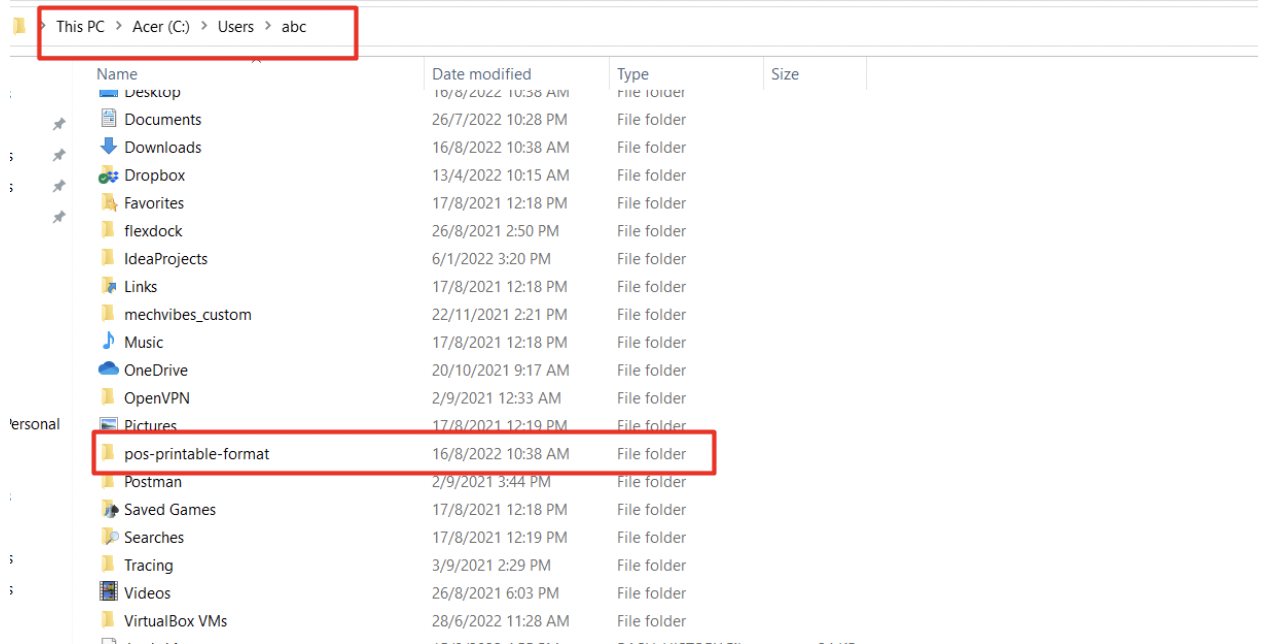This screenshot has width=1270, height=644.
Task: Click File folder type in Dropbox row
Action: point(652,175)
